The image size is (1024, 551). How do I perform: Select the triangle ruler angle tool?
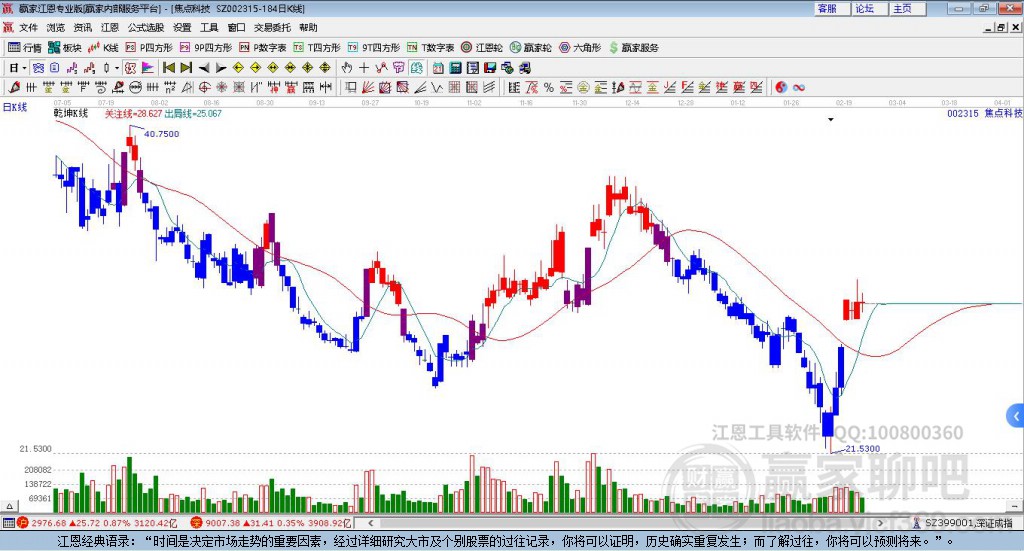pos(187,87)
